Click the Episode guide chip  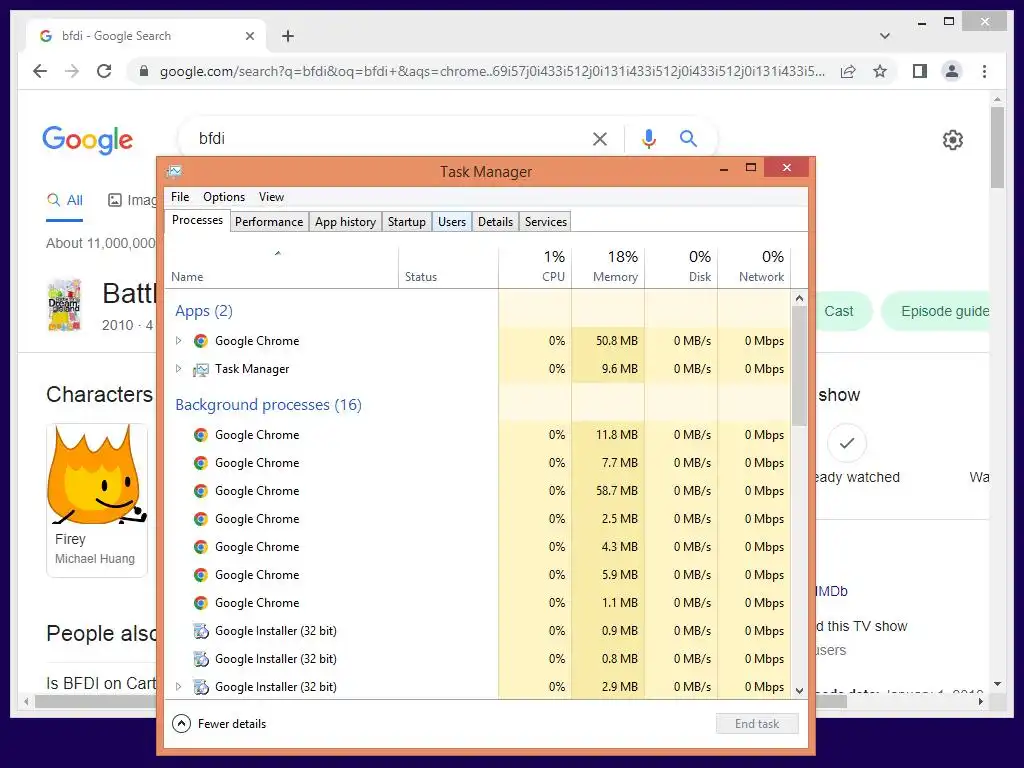tap(937, 312)
